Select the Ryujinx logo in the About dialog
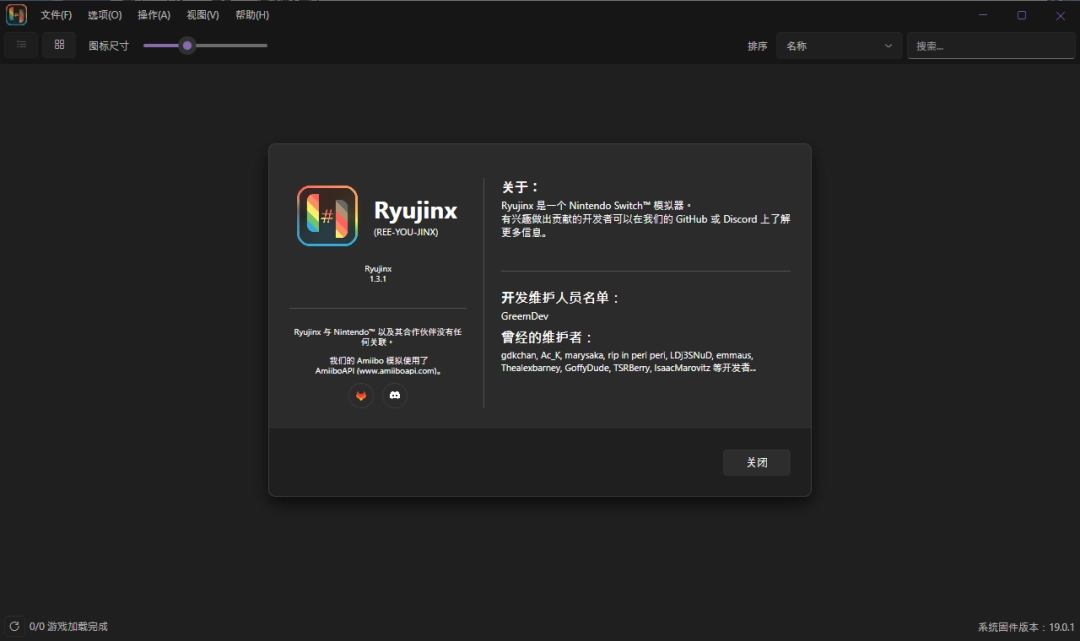Image resolution: width=1080 pixels, height=641 pixels. 327,216
